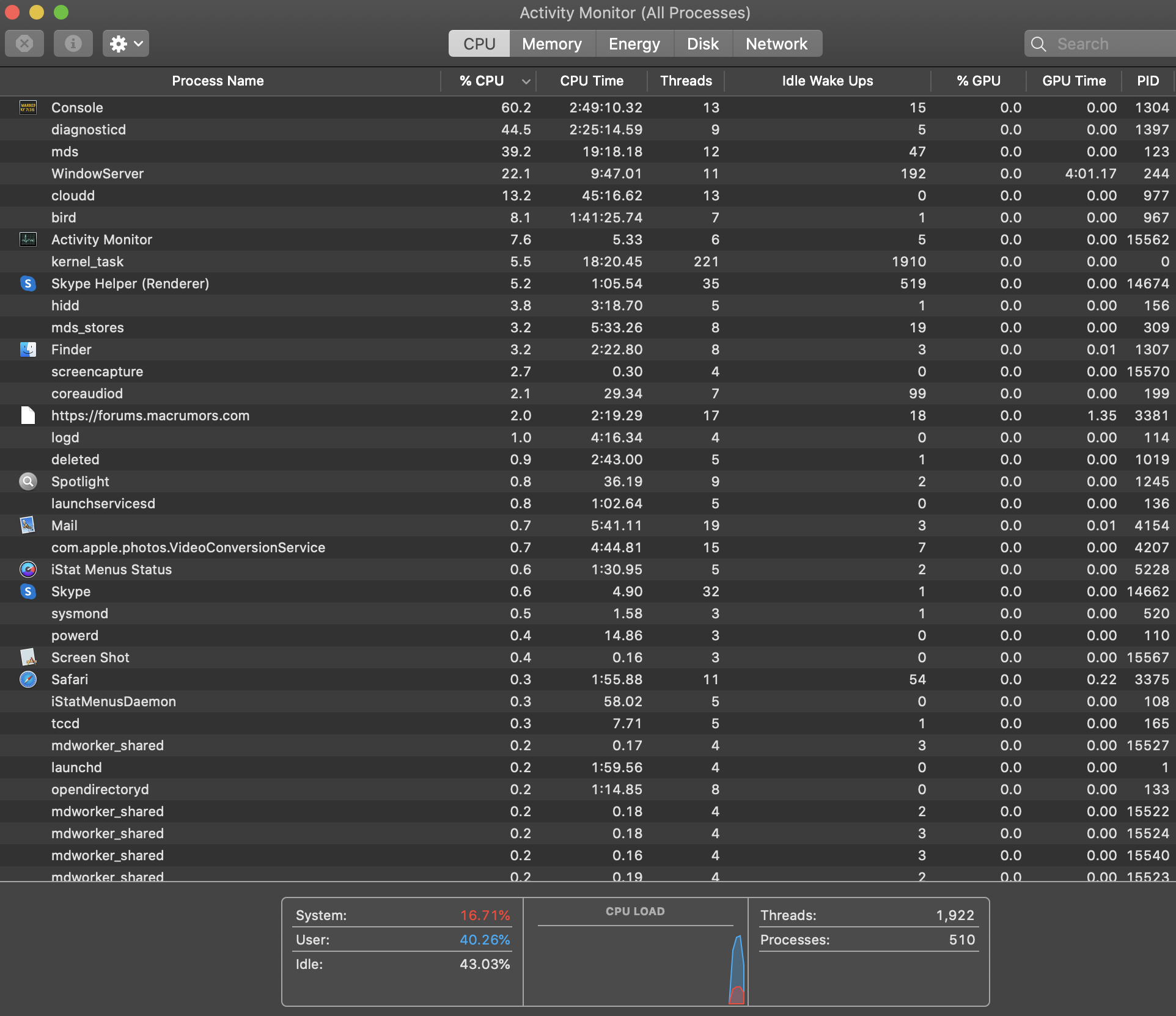The height and width of the screenshot is (1016, 1176).
Task: Select the hidd process row
Action: point(588,305)
